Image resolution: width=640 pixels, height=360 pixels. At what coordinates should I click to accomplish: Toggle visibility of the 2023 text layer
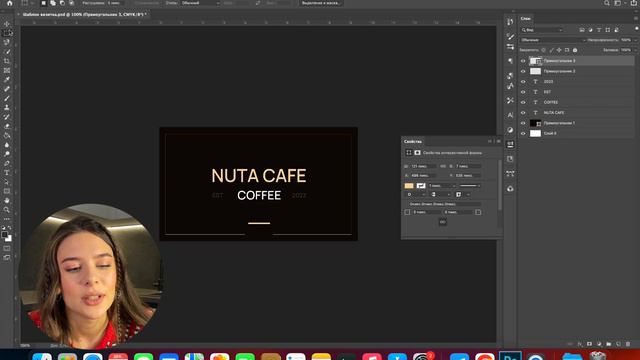pos(523,82)
